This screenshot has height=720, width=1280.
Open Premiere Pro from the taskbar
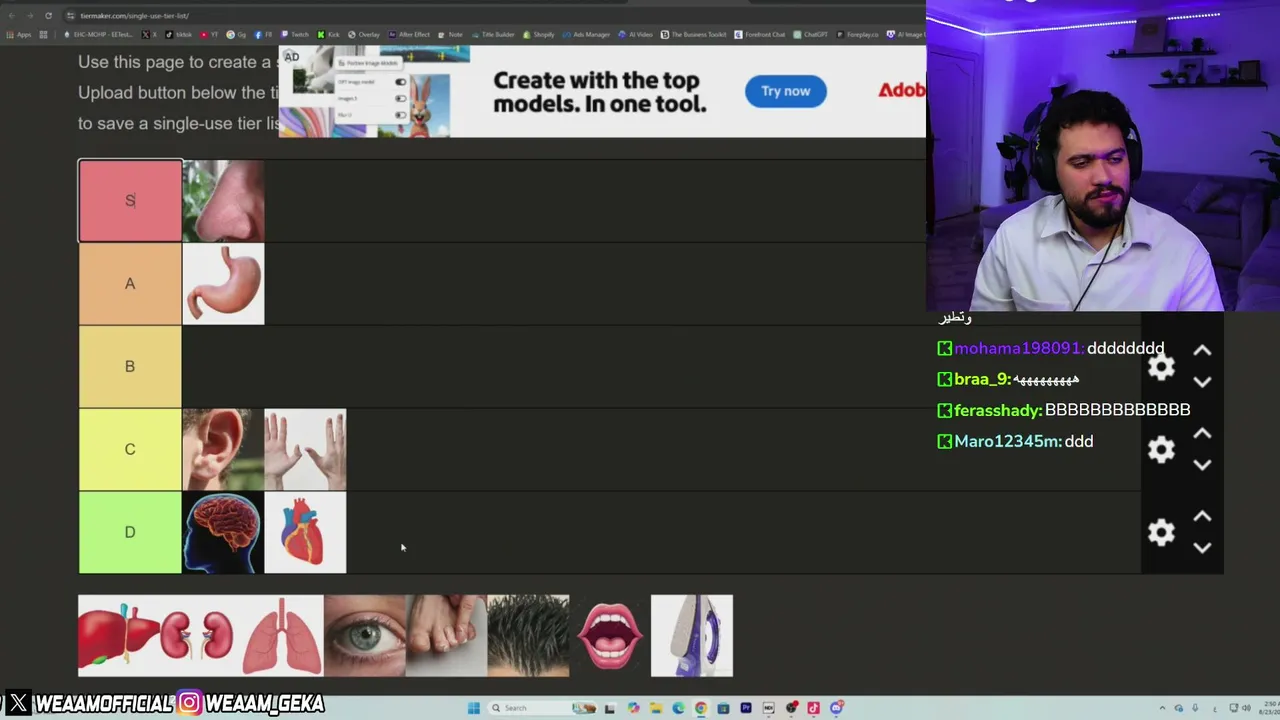(x=746, y=708)
